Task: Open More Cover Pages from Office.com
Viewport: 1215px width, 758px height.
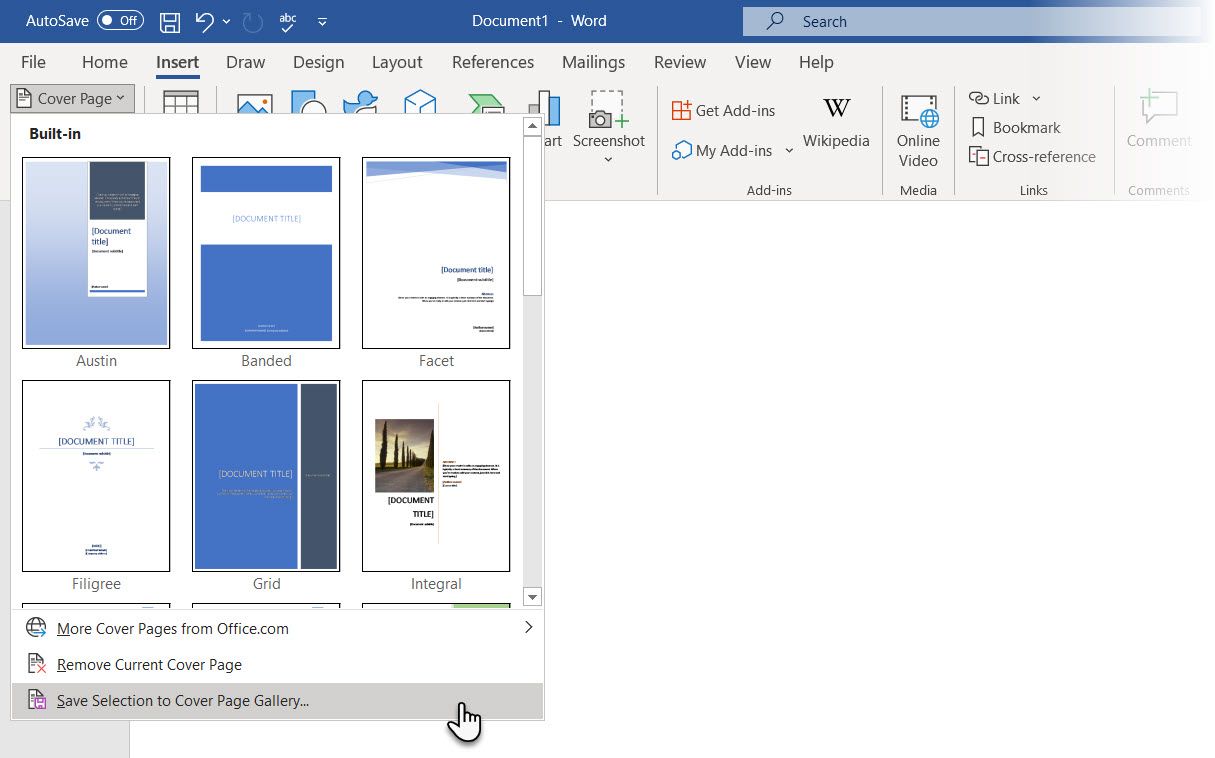Action: 173,629
